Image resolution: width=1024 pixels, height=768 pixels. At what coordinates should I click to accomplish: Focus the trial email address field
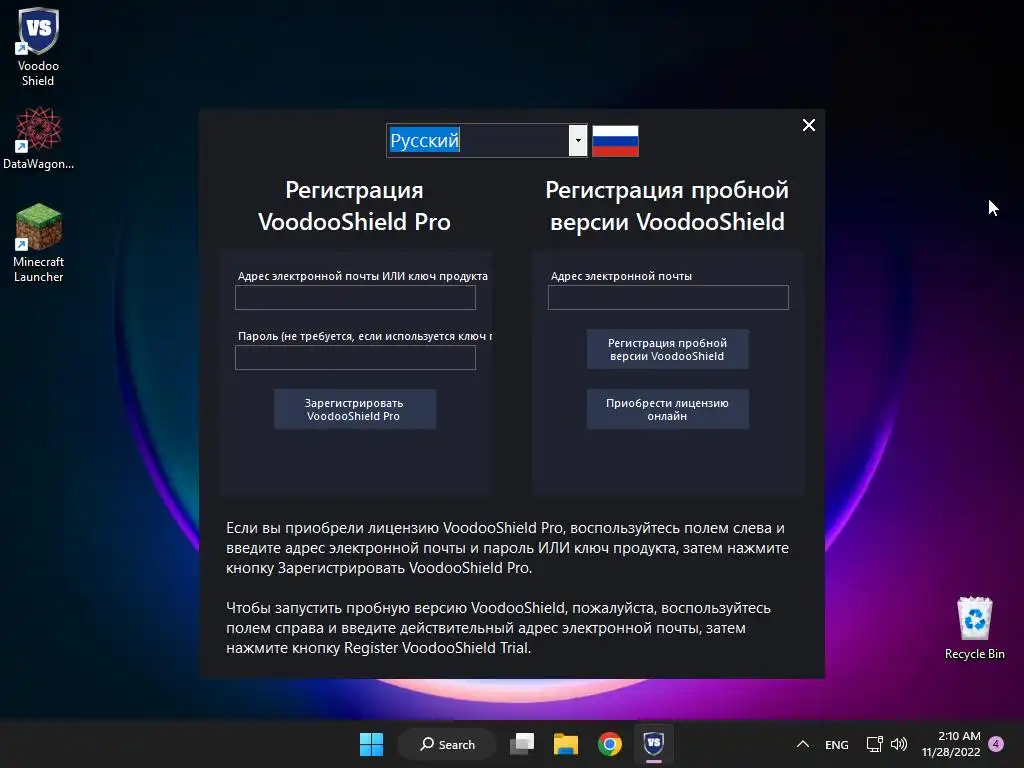668,298
